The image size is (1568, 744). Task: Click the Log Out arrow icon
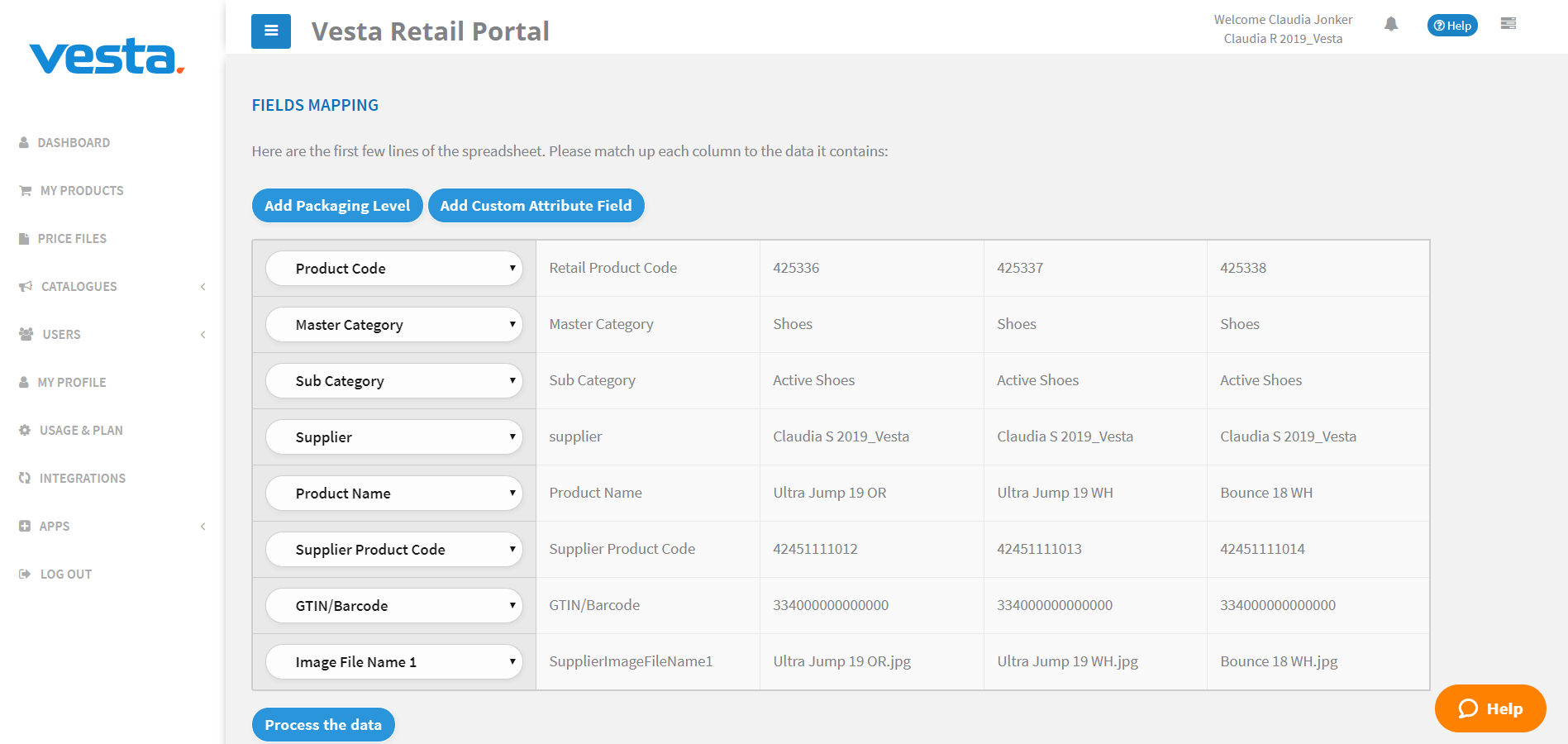[x=25, y=574]
